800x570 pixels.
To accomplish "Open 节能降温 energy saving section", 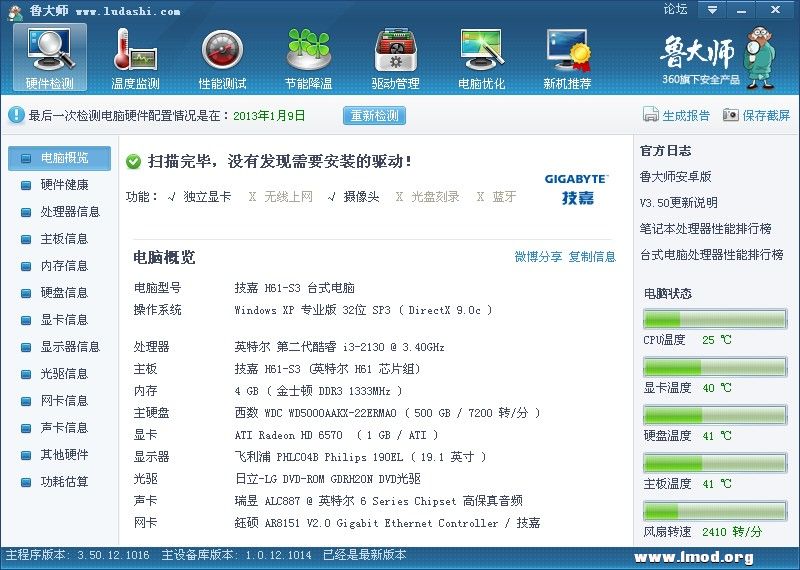I will click(308, 57).
